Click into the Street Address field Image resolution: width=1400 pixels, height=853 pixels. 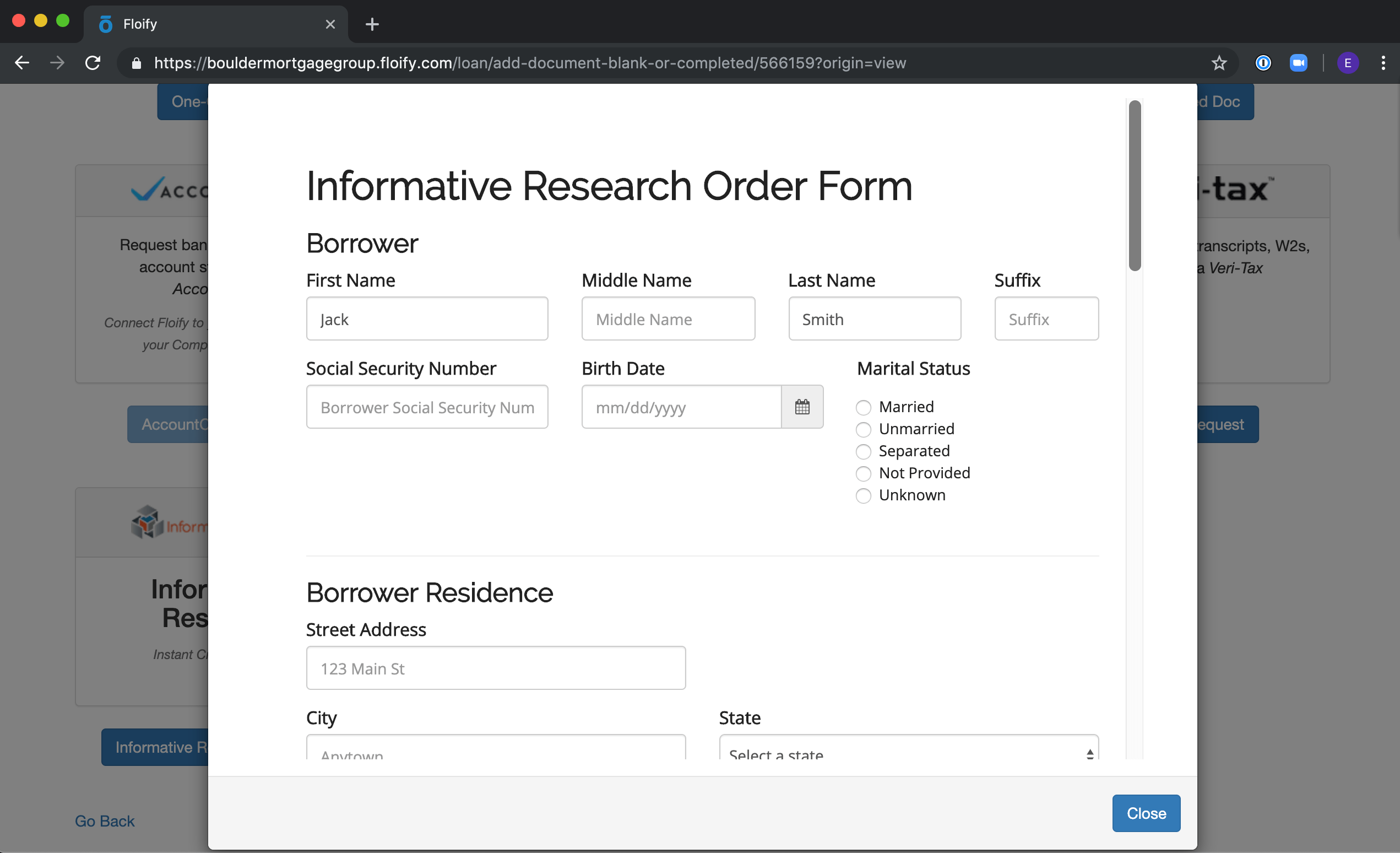click(x=496, y=668)
